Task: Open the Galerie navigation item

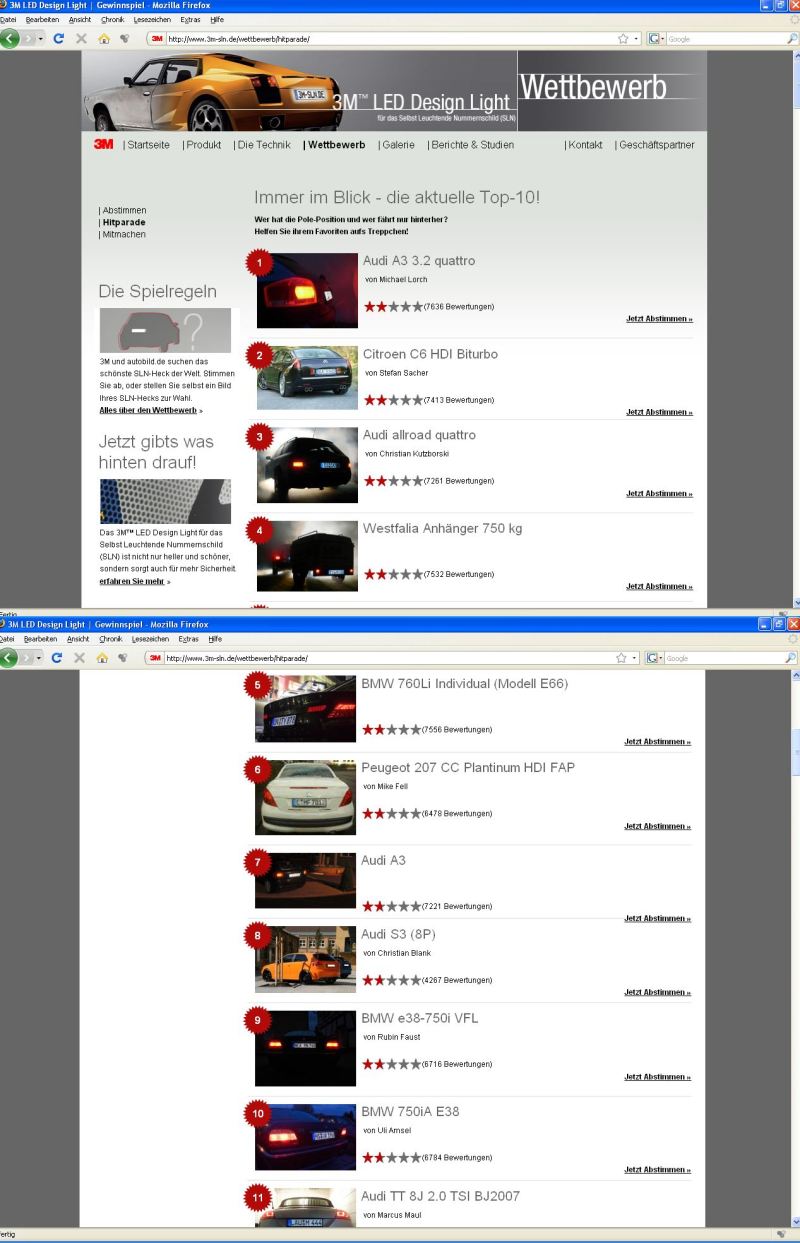Action: [398, 145]
